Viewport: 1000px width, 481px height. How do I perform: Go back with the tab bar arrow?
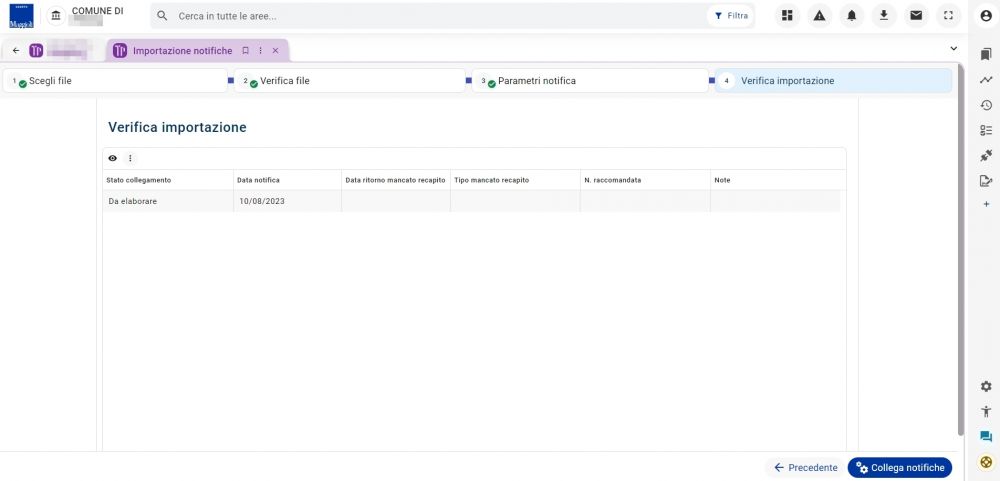pos(16,50)
